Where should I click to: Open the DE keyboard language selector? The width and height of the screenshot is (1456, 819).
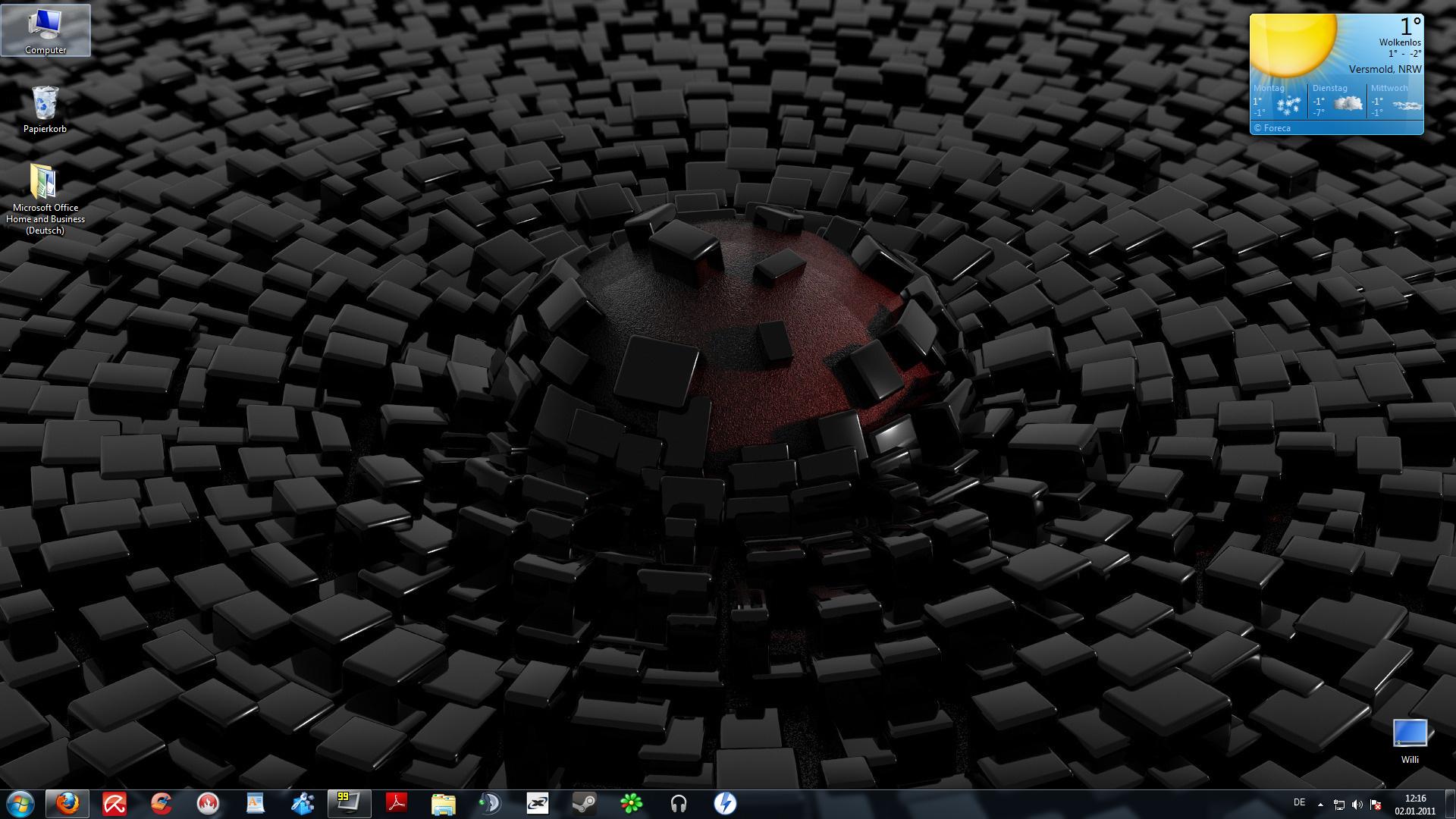(1299, 802)
